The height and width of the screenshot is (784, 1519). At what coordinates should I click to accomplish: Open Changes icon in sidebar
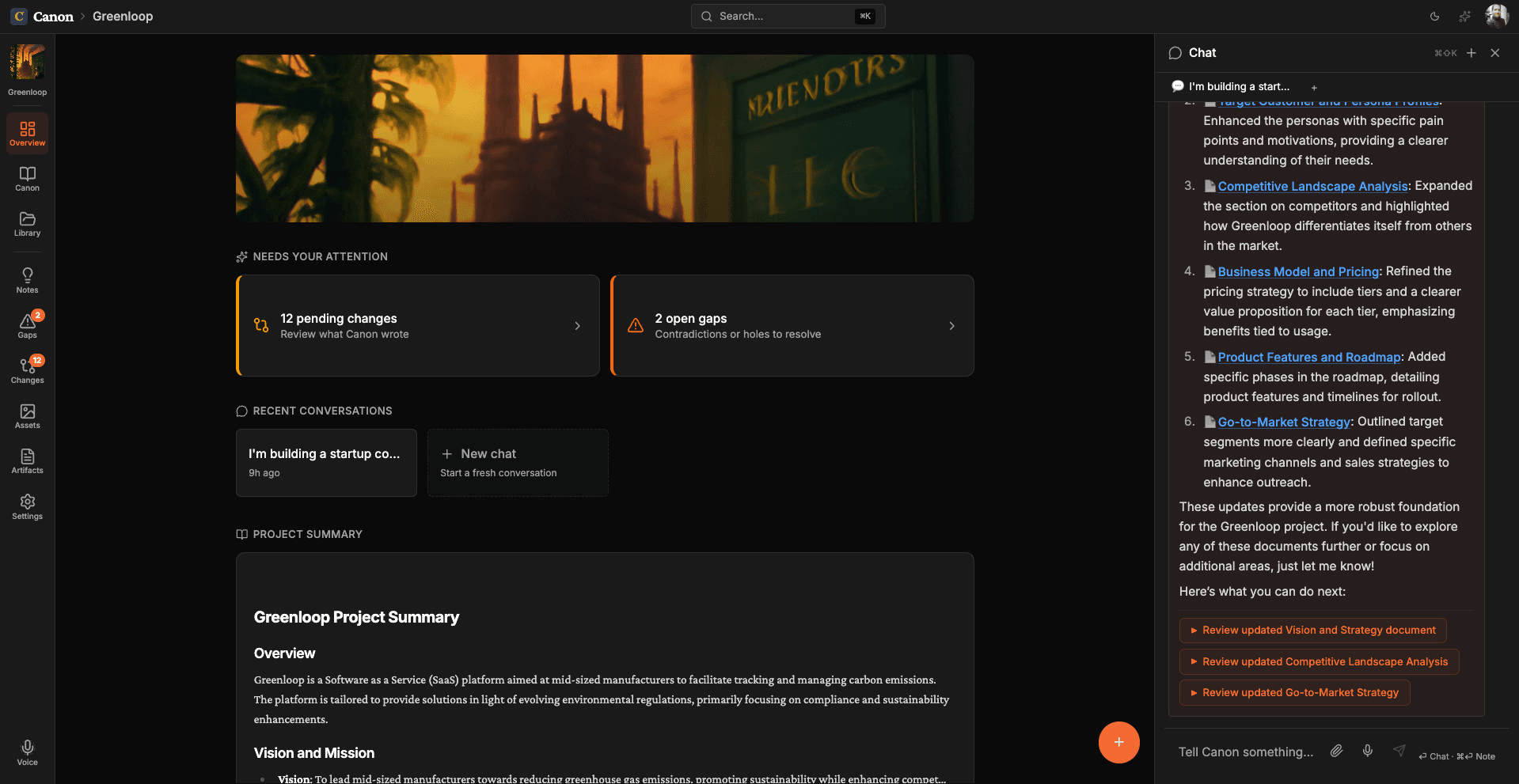tap(27, 370)
